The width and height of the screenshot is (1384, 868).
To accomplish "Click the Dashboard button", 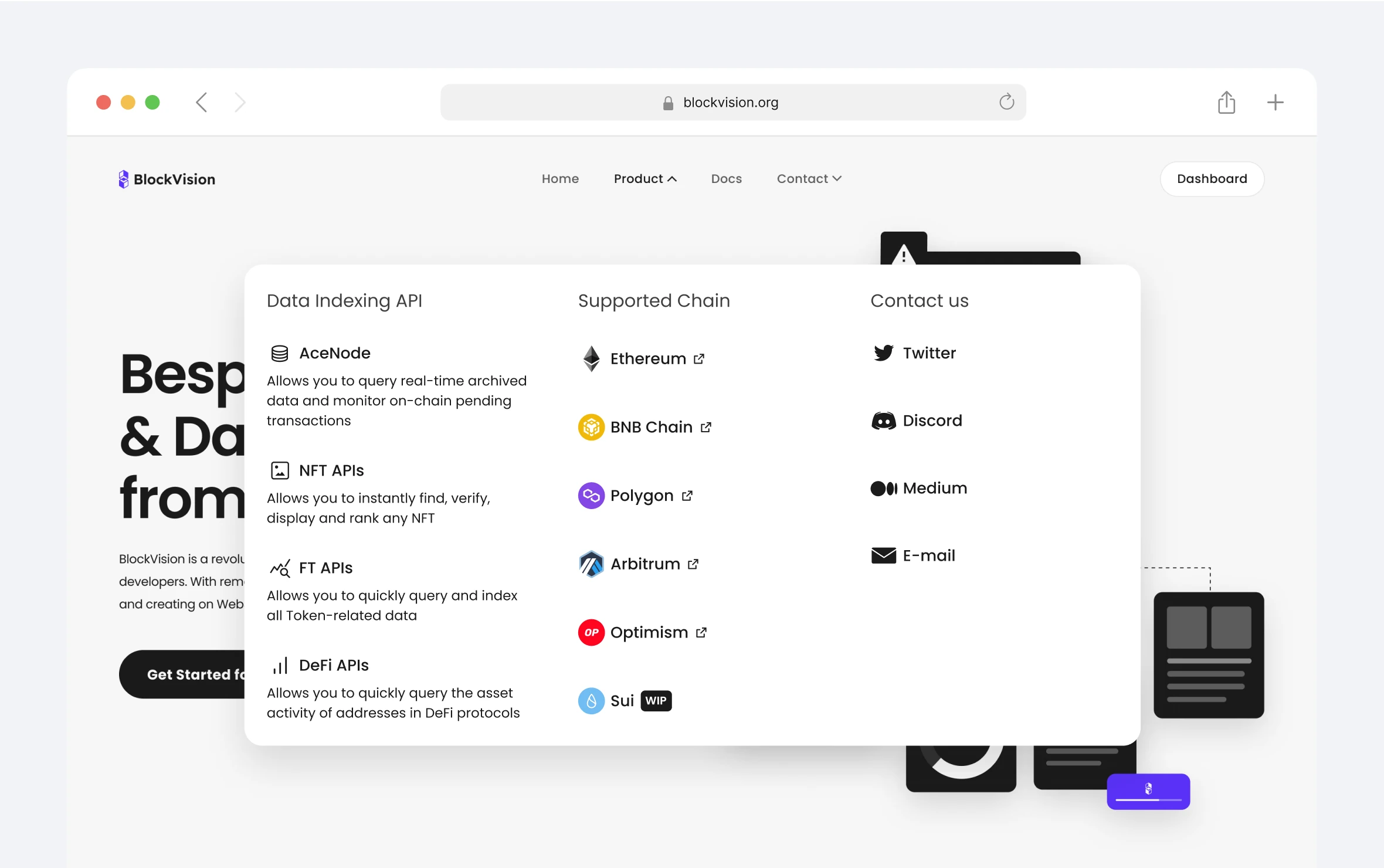I will [x=1212, y=179].
